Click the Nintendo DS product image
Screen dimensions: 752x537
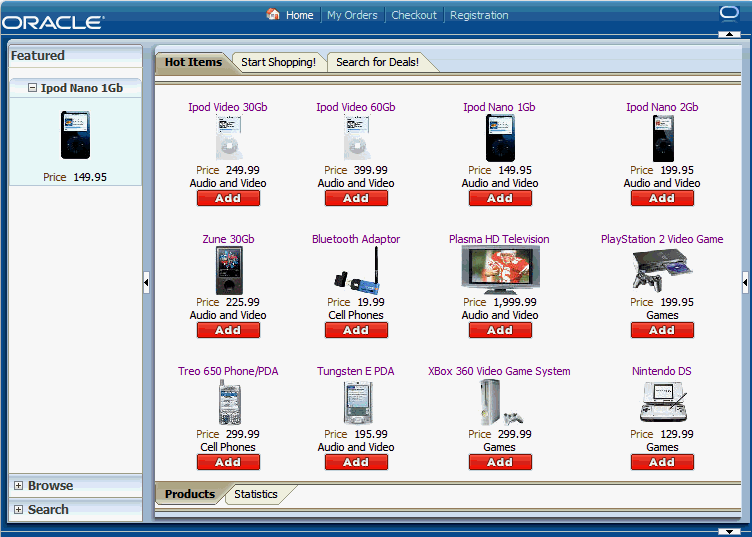(664, 401)
